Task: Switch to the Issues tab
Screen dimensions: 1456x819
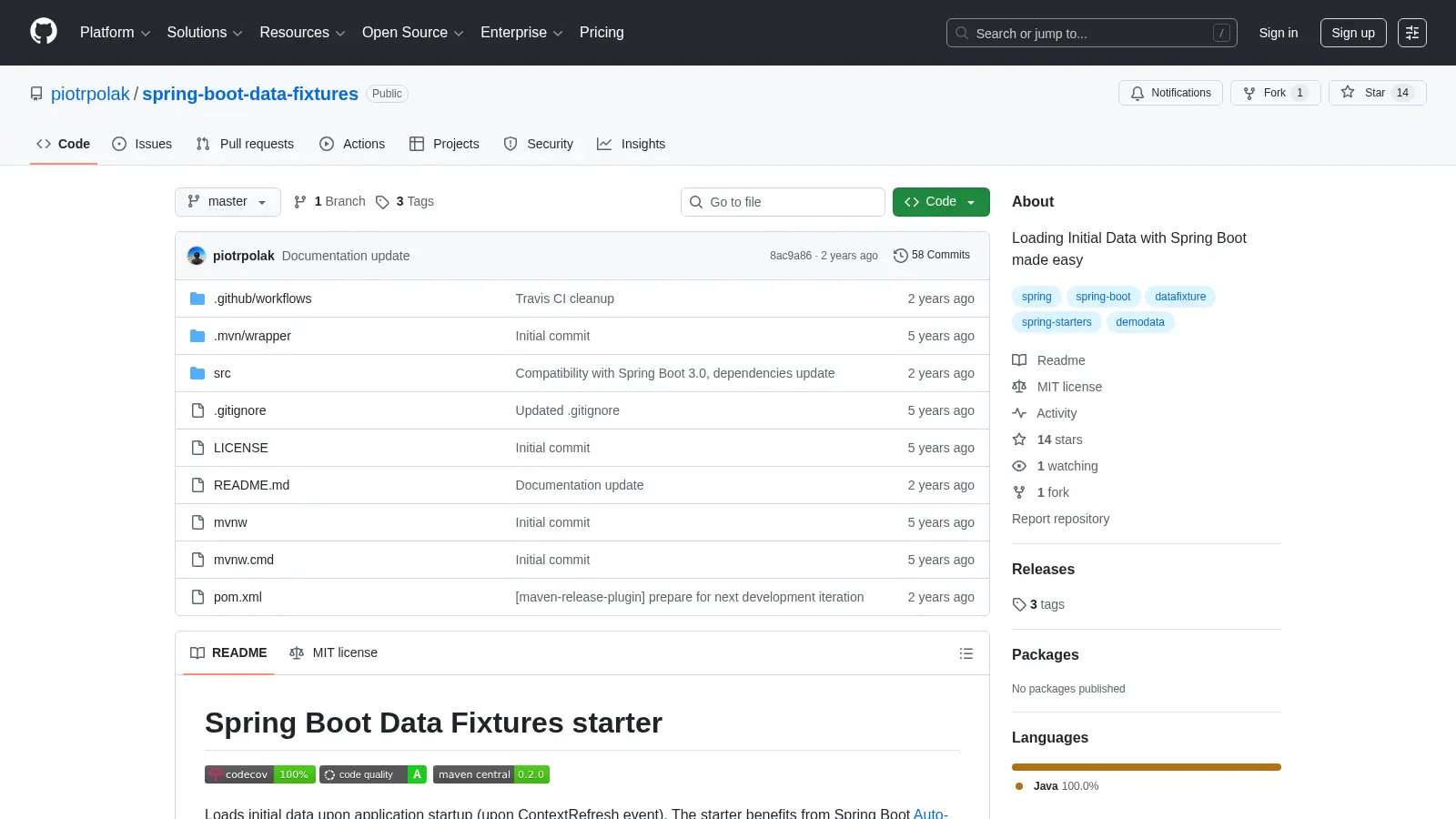Action: pyautogui.click(x=142, y=144)
